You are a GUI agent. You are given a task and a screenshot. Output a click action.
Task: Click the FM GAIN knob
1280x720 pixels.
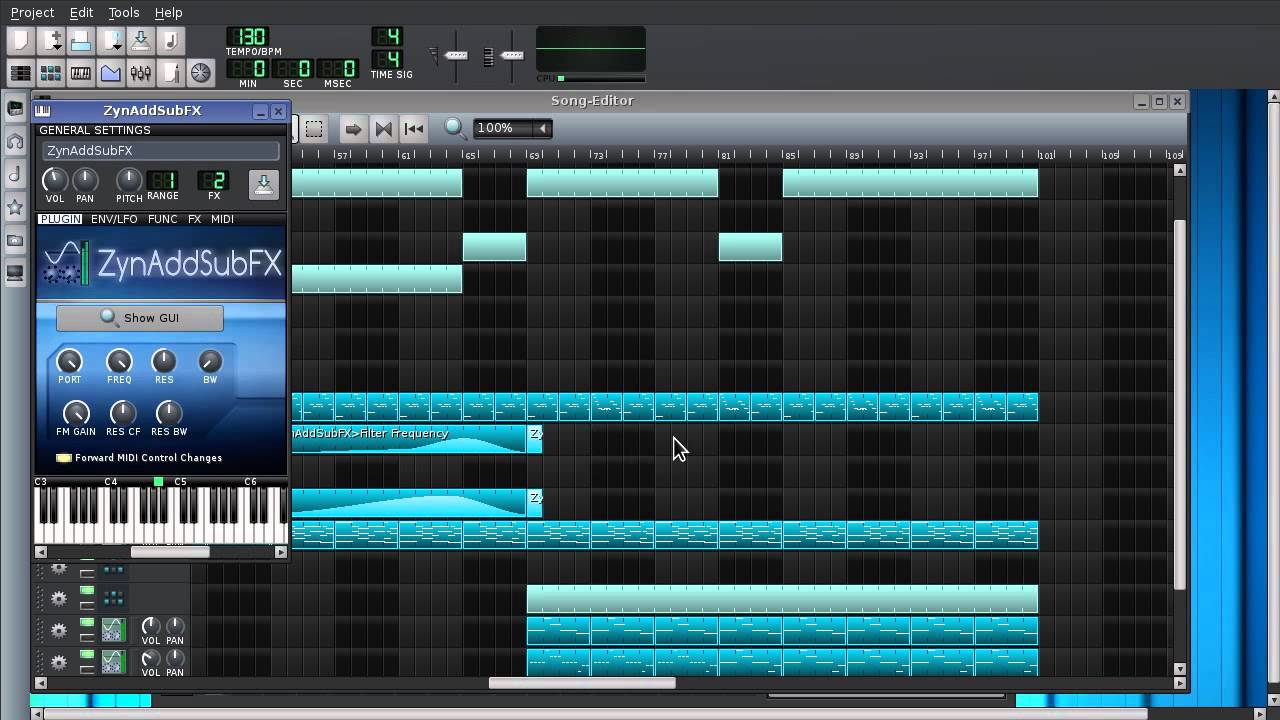[x=76, y=413]
